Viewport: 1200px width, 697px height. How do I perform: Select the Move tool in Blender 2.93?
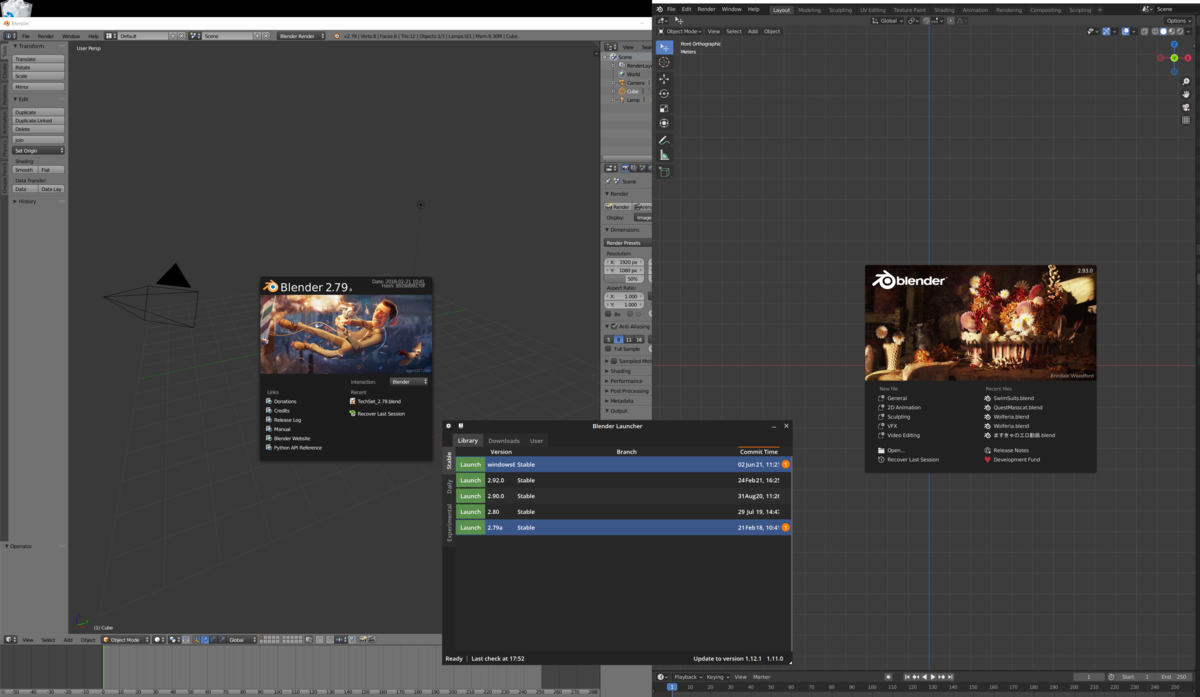[664, 78]
